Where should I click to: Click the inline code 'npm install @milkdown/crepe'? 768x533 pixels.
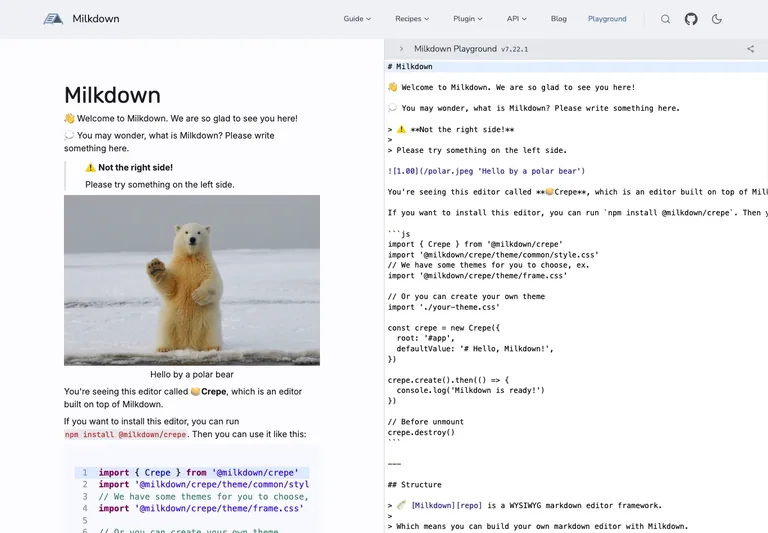pos(125,435)
